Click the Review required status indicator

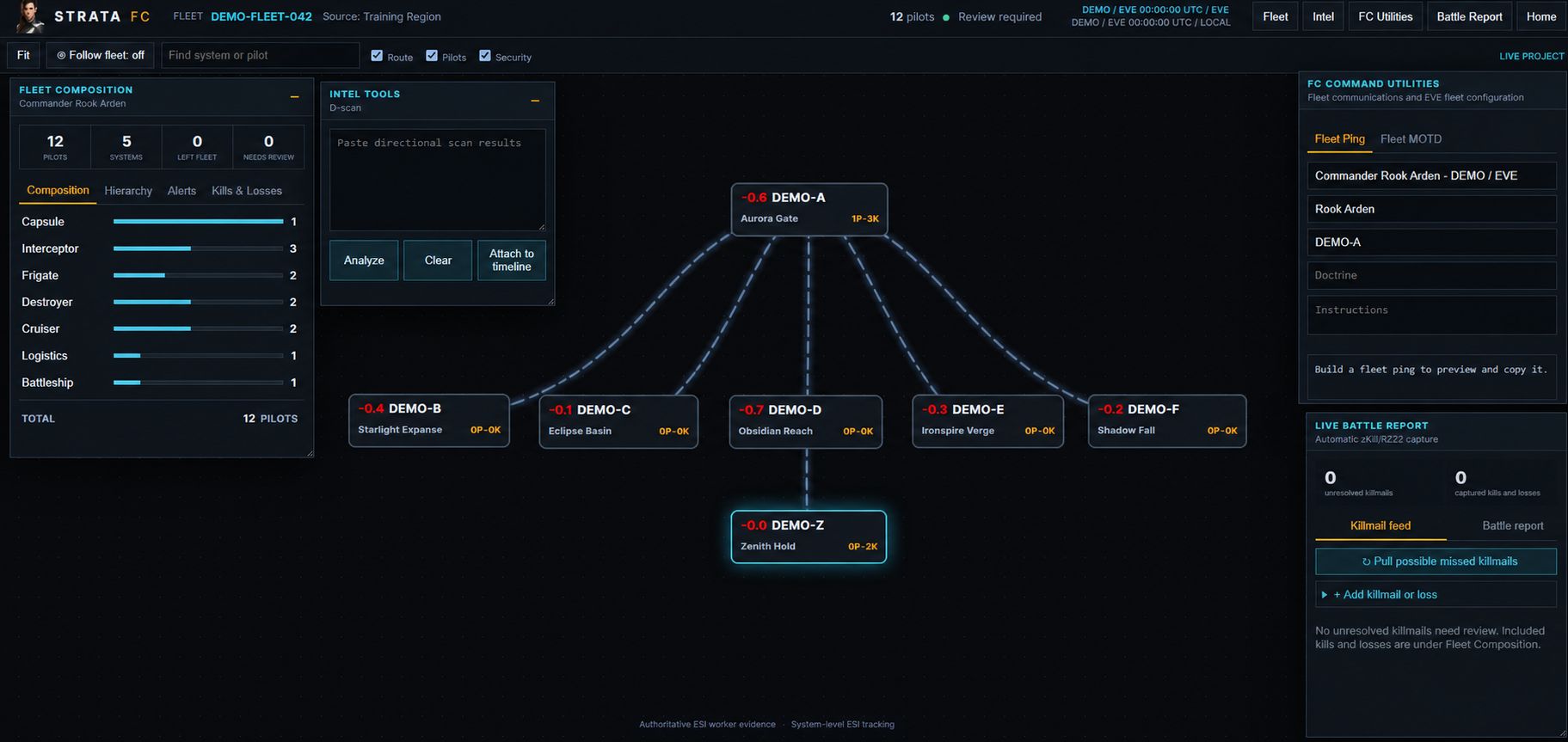click(x=992, y=16)
